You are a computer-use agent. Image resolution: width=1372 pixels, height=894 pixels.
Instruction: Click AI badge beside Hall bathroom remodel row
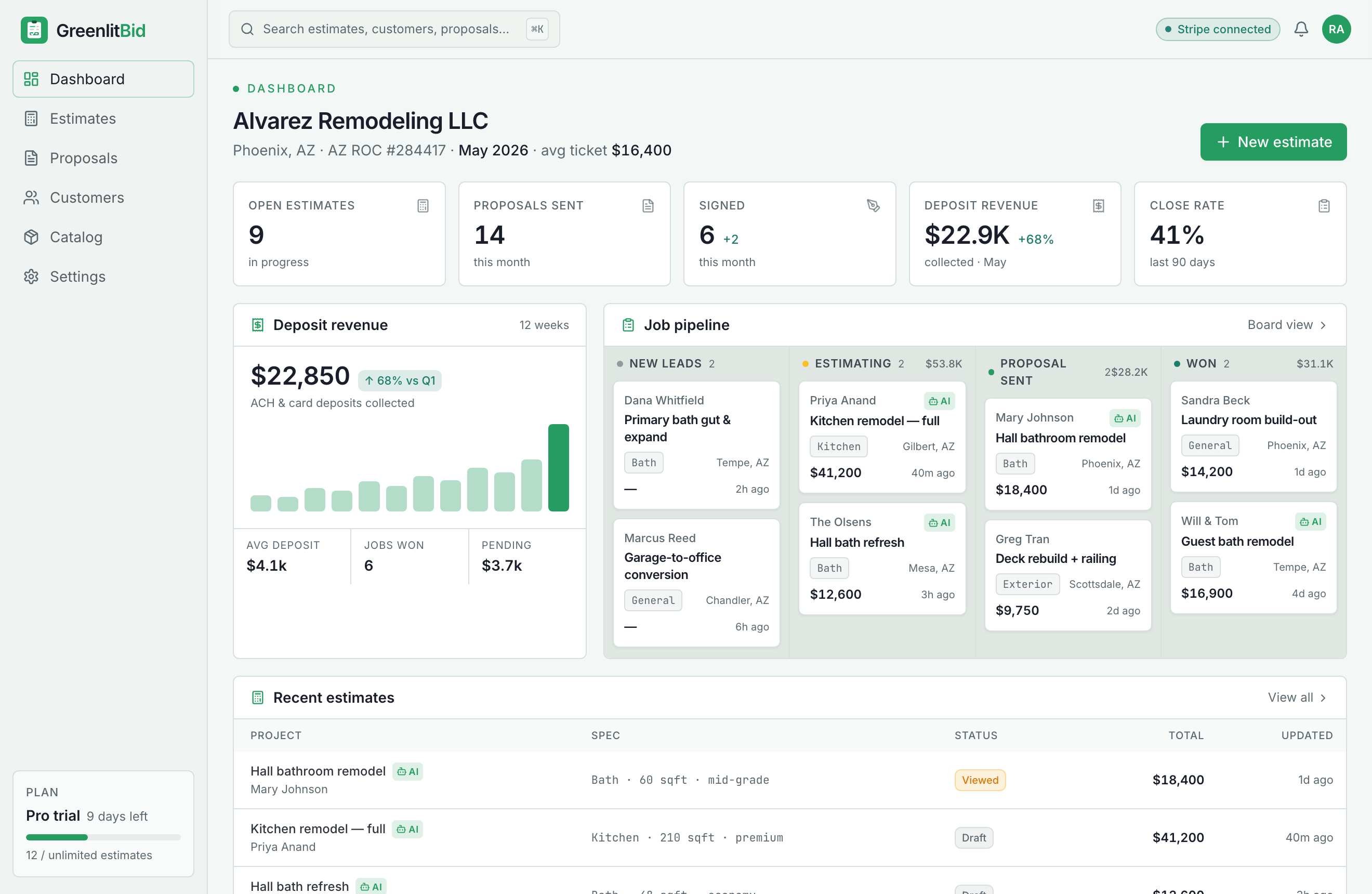407,772
